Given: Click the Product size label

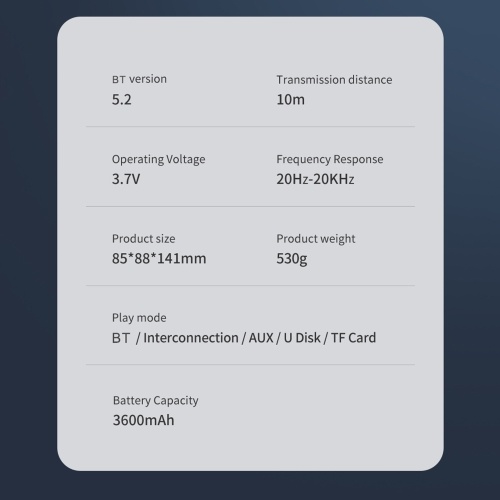Looking at the screenshot, I should point(144,239).
